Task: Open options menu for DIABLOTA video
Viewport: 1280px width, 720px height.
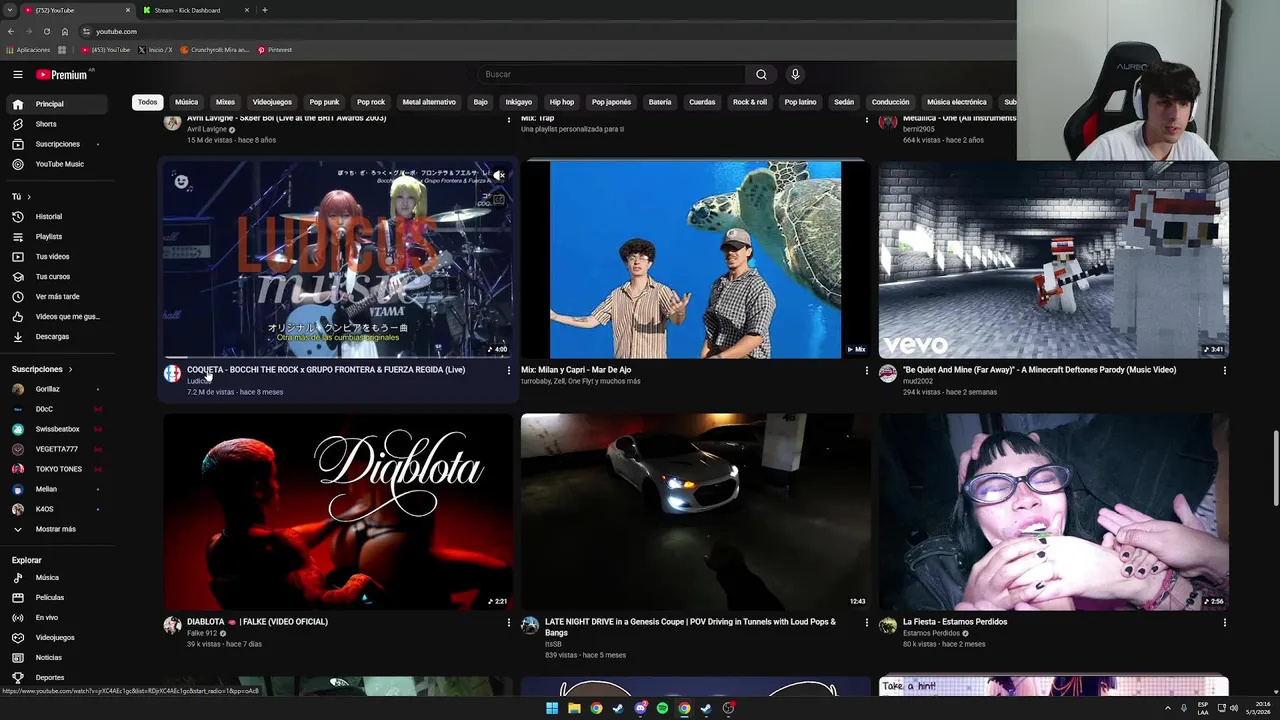Action: tap(508, 622)
